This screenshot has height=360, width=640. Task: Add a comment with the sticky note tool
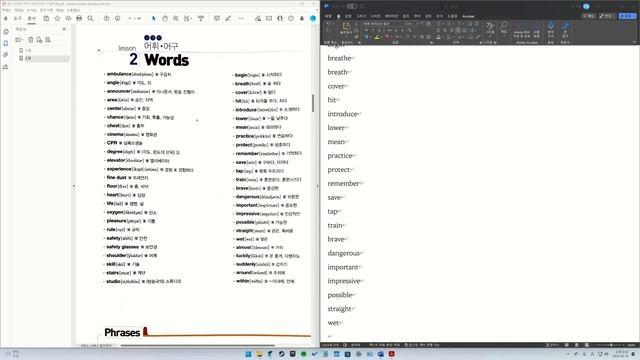[x=217, y=18]
